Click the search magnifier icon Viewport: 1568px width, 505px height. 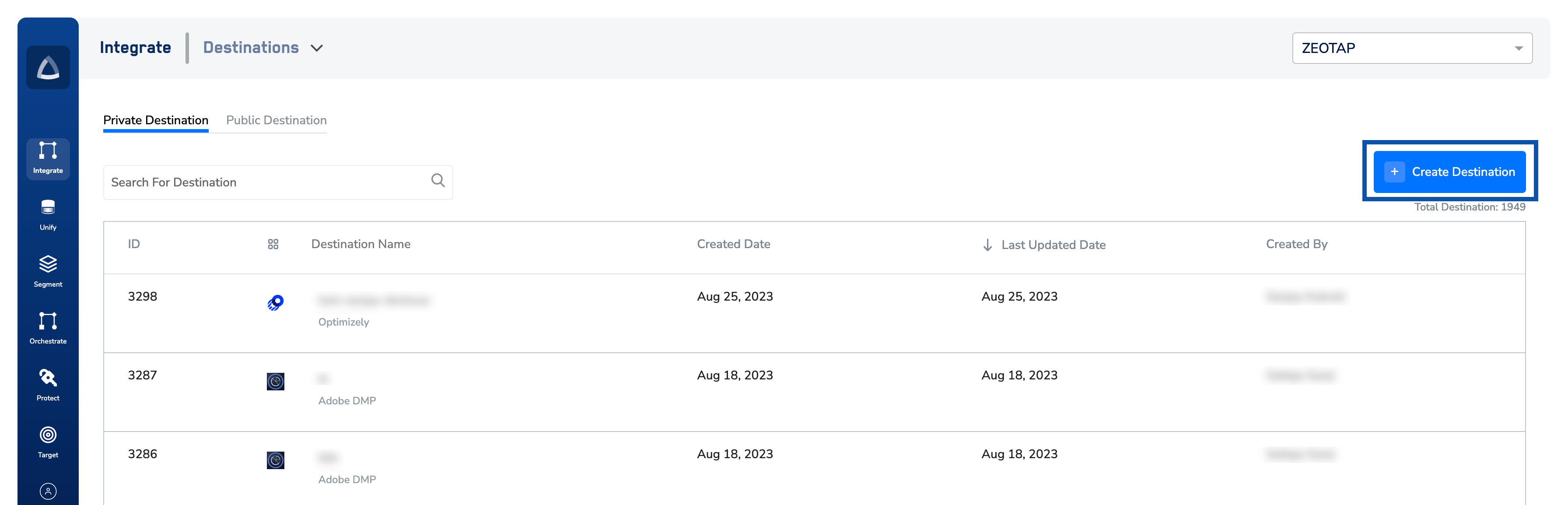pos(437,180)
